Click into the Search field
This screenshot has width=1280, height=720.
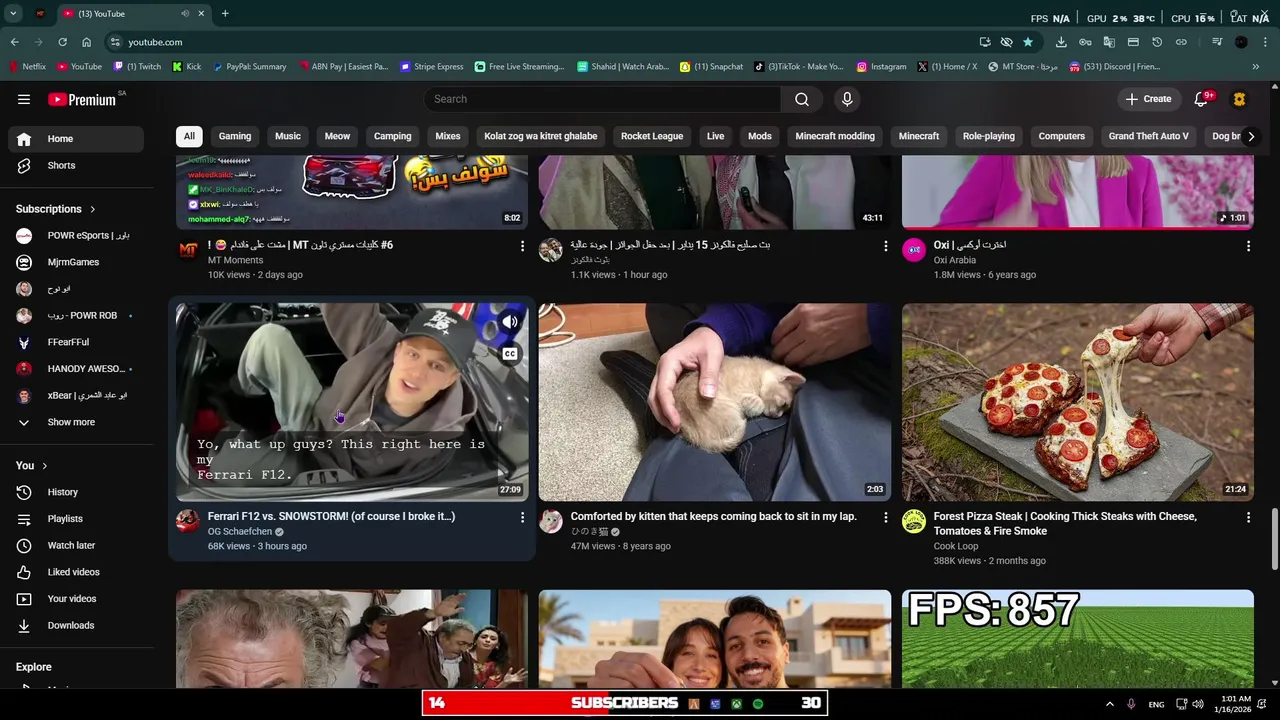[603, 99]
